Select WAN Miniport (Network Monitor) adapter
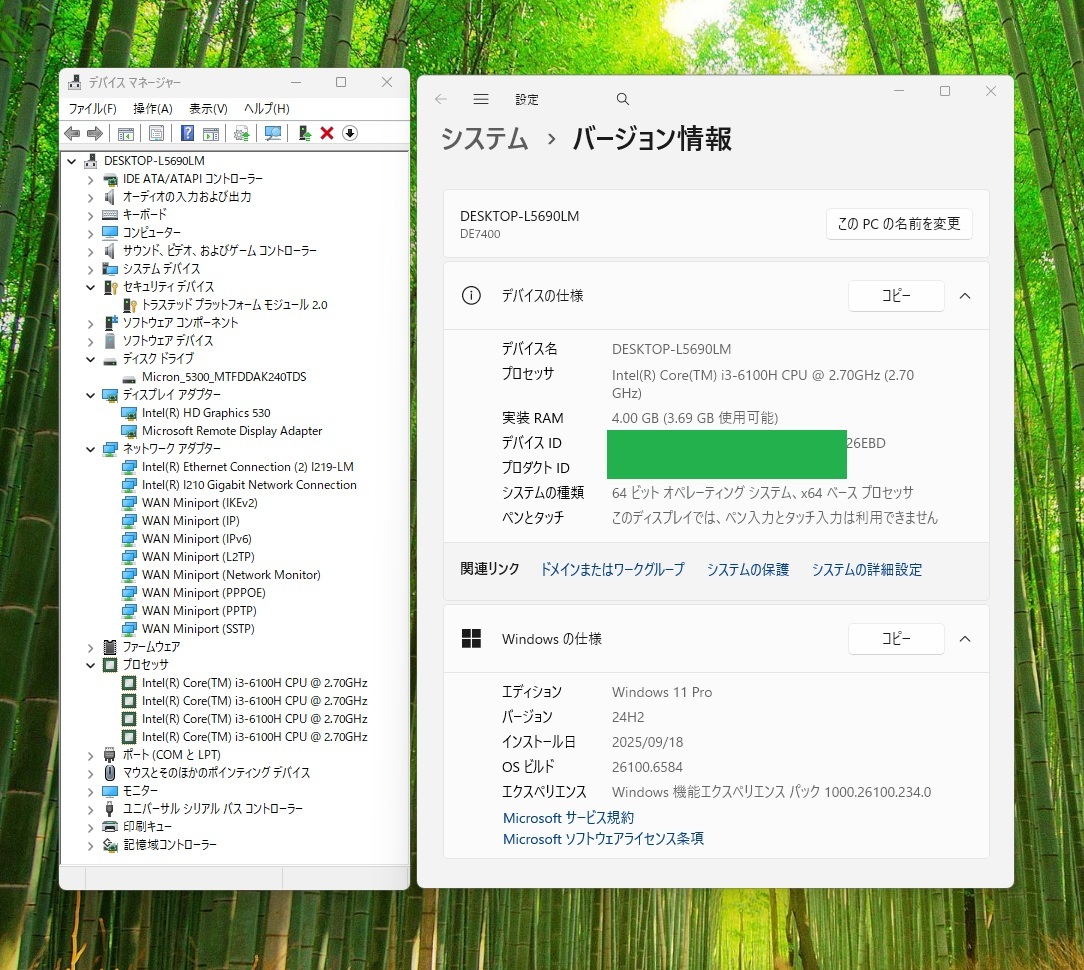Image resolution: width=1084 pixels, height=970 pixels. tap(231, 575)
